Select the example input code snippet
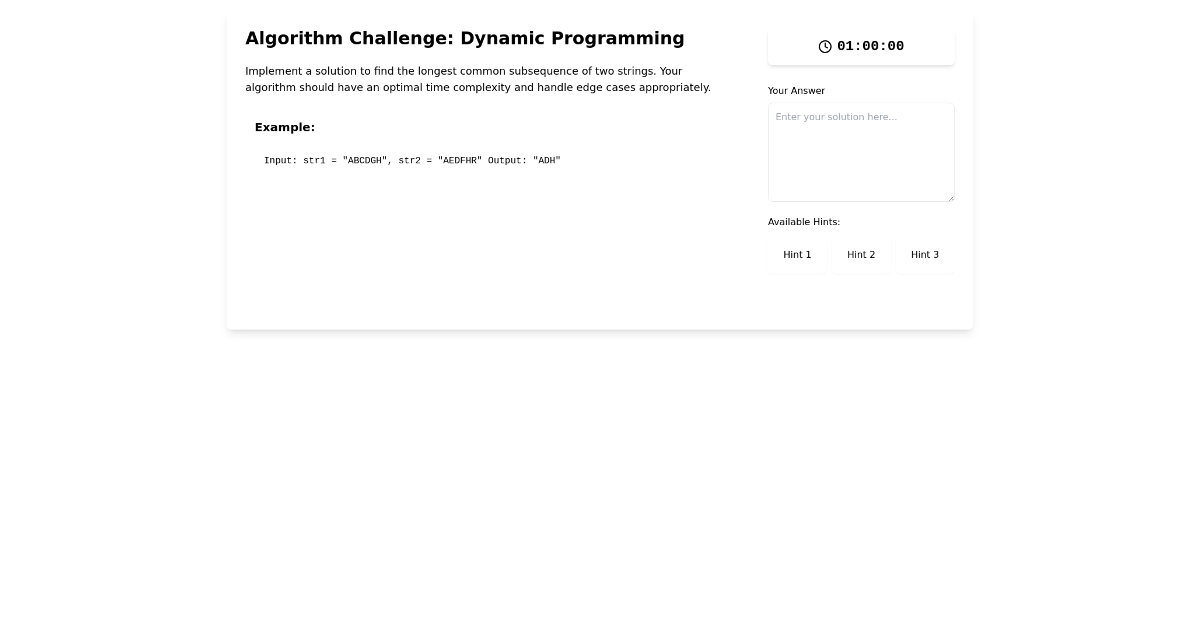This screenshot has height=630, width=1200. (x=412, y=160)
